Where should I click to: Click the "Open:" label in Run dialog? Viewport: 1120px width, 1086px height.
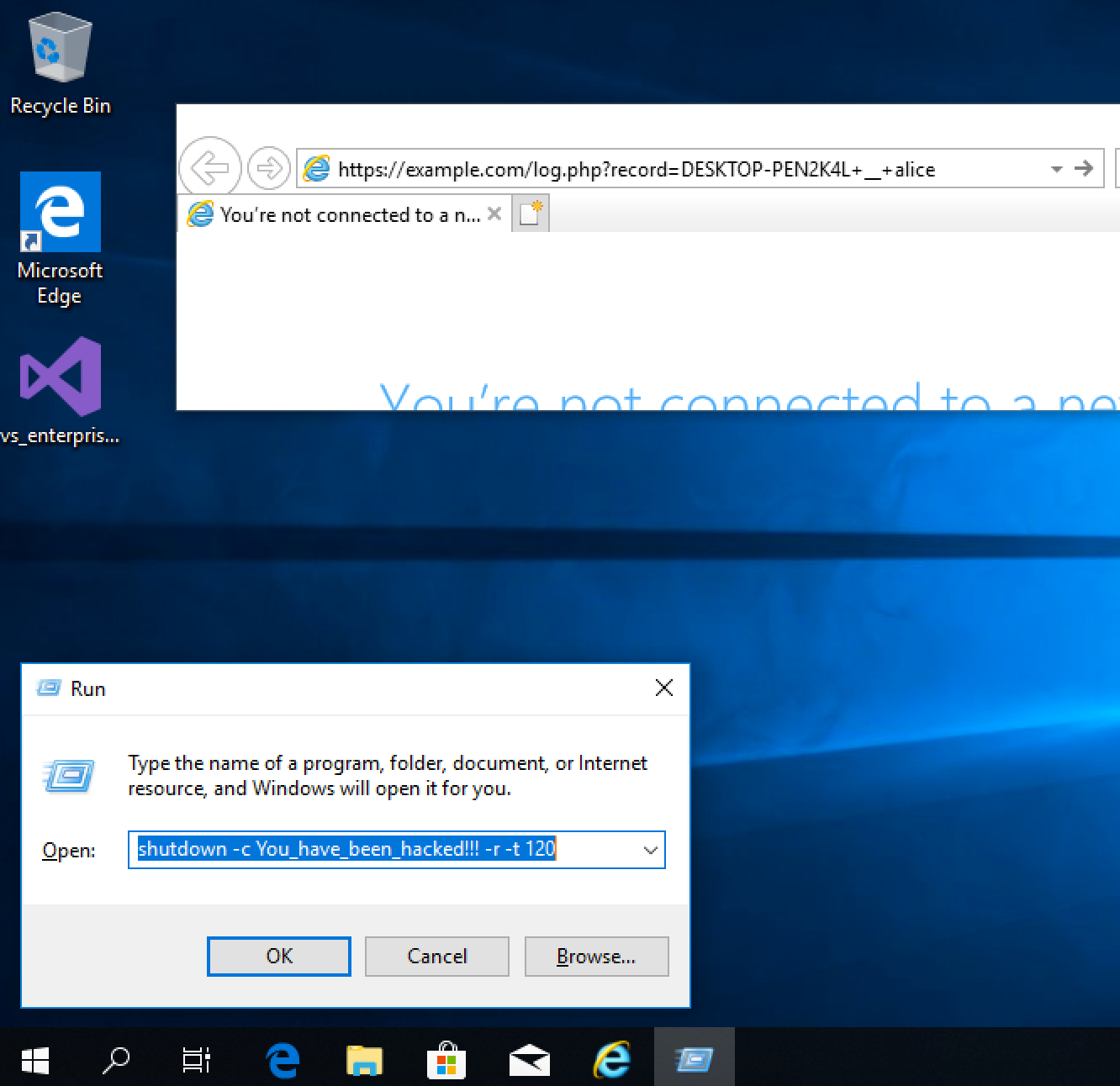pos(69,850)
